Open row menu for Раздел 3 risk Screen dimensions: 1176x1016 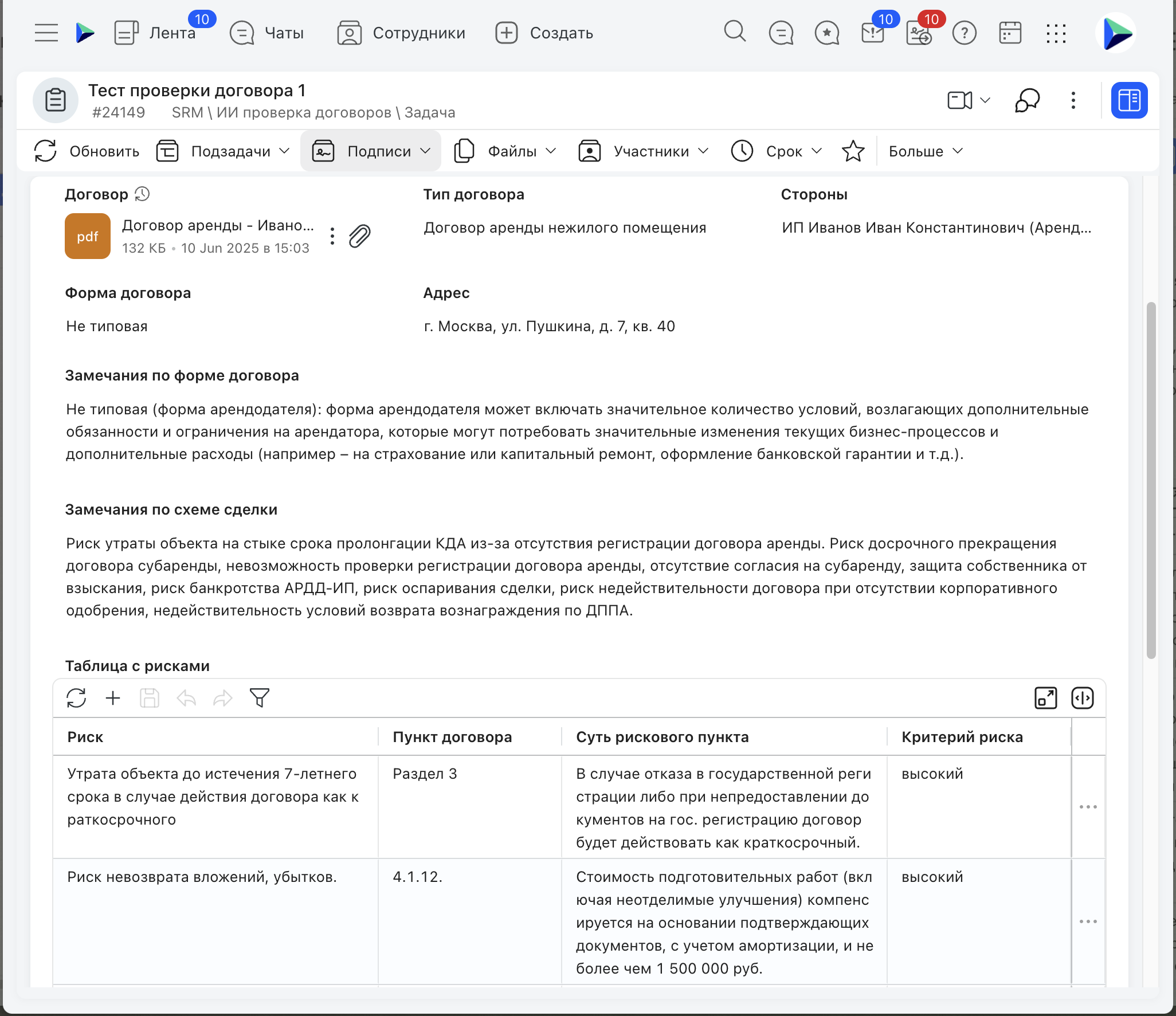pos(1088,807)
